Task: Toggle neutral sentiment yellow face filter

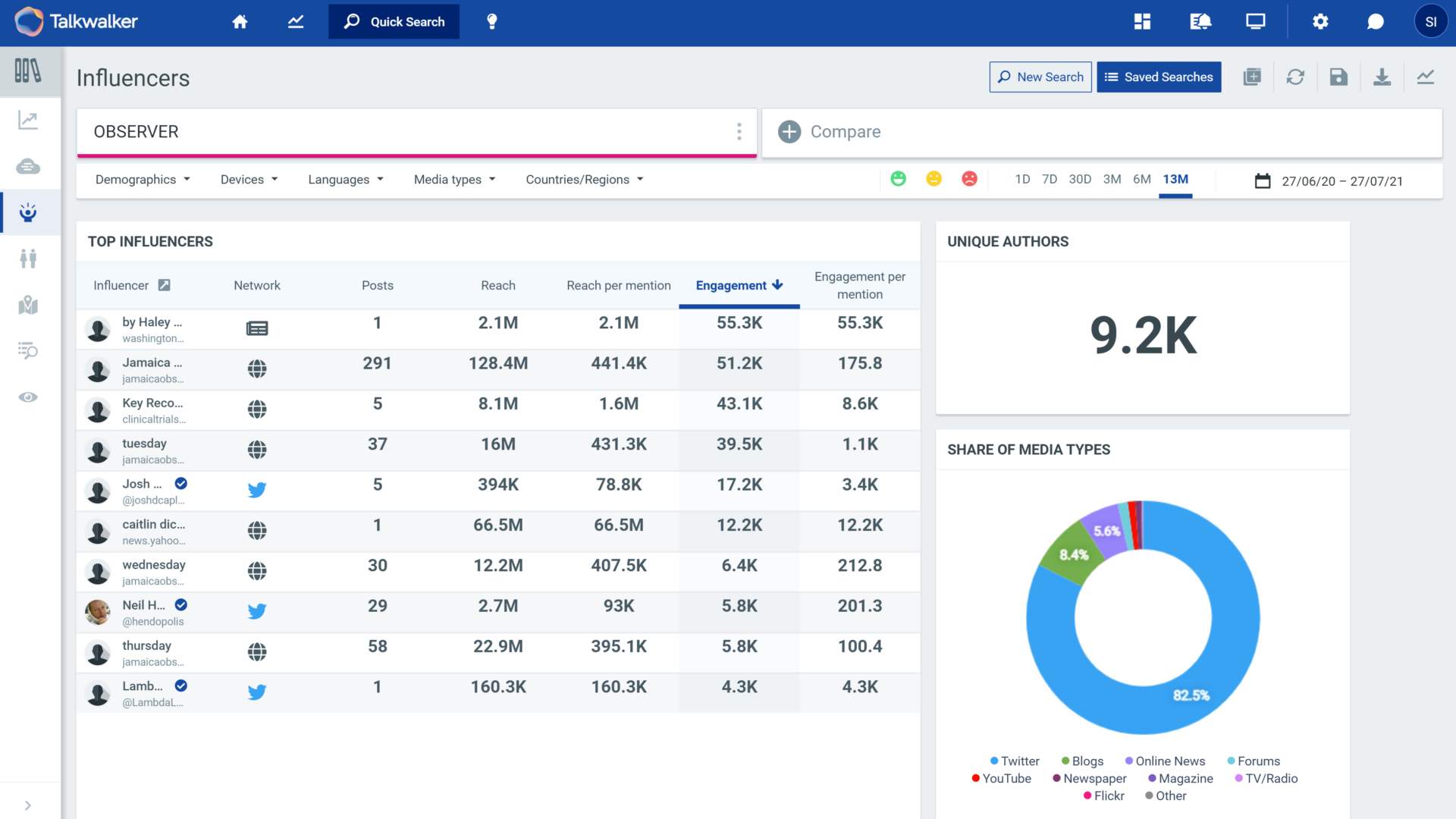Action: (x=934, y=179)
